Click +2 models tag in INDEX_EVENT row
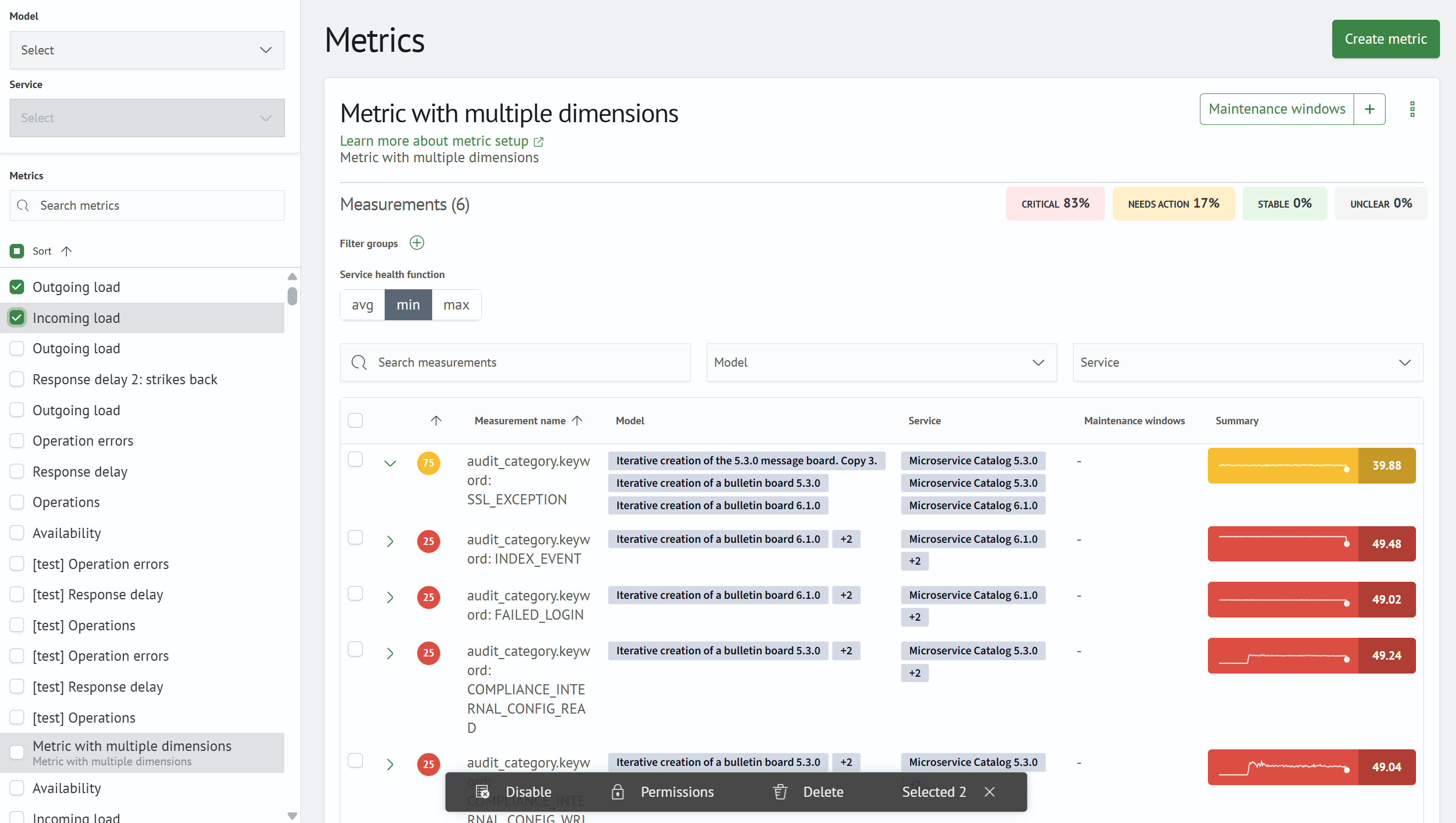The width and height of the screenshot is (1456, 823). point(846,539)
